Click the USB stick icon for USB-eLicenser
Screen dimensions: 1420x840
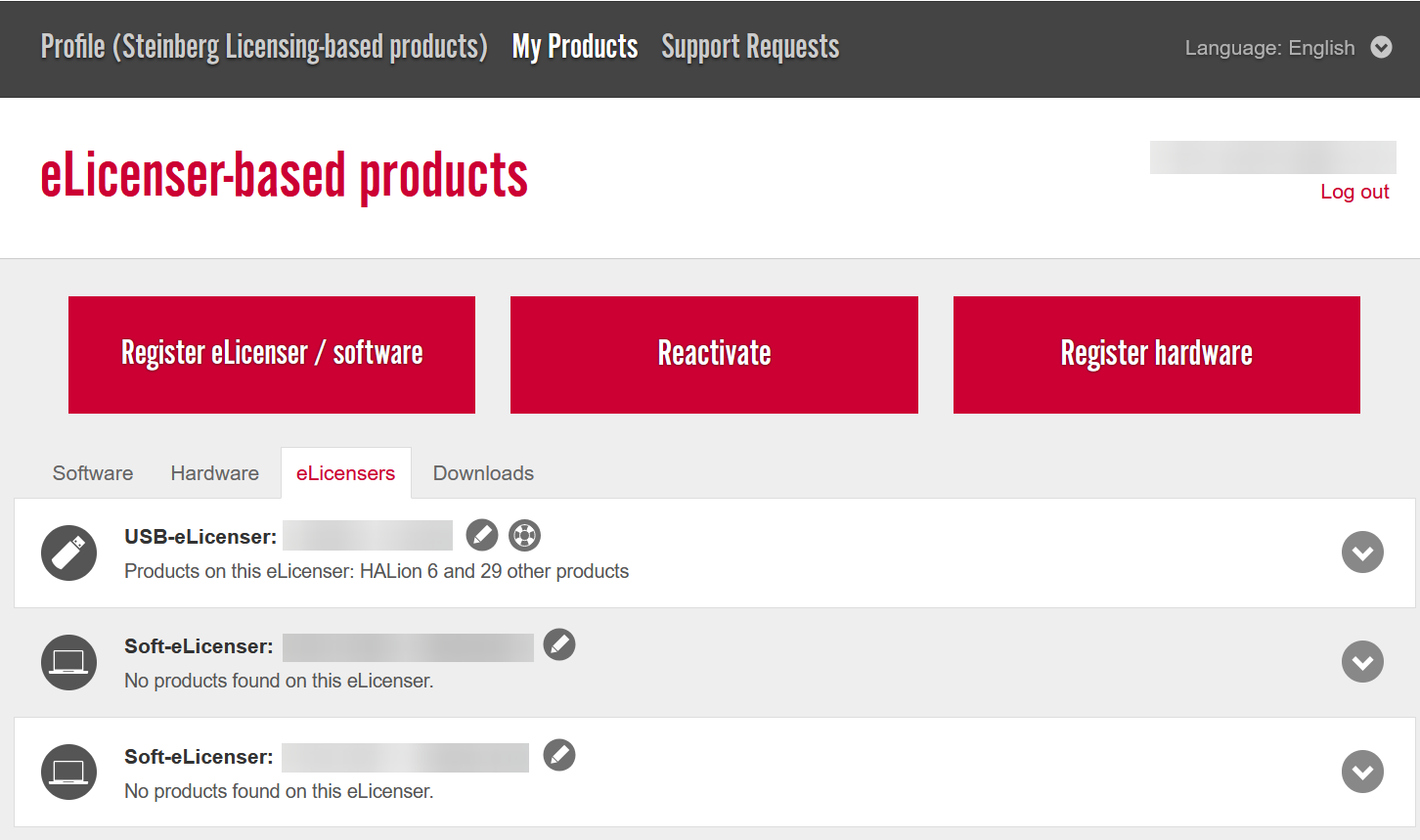click(x=68, y=553)
